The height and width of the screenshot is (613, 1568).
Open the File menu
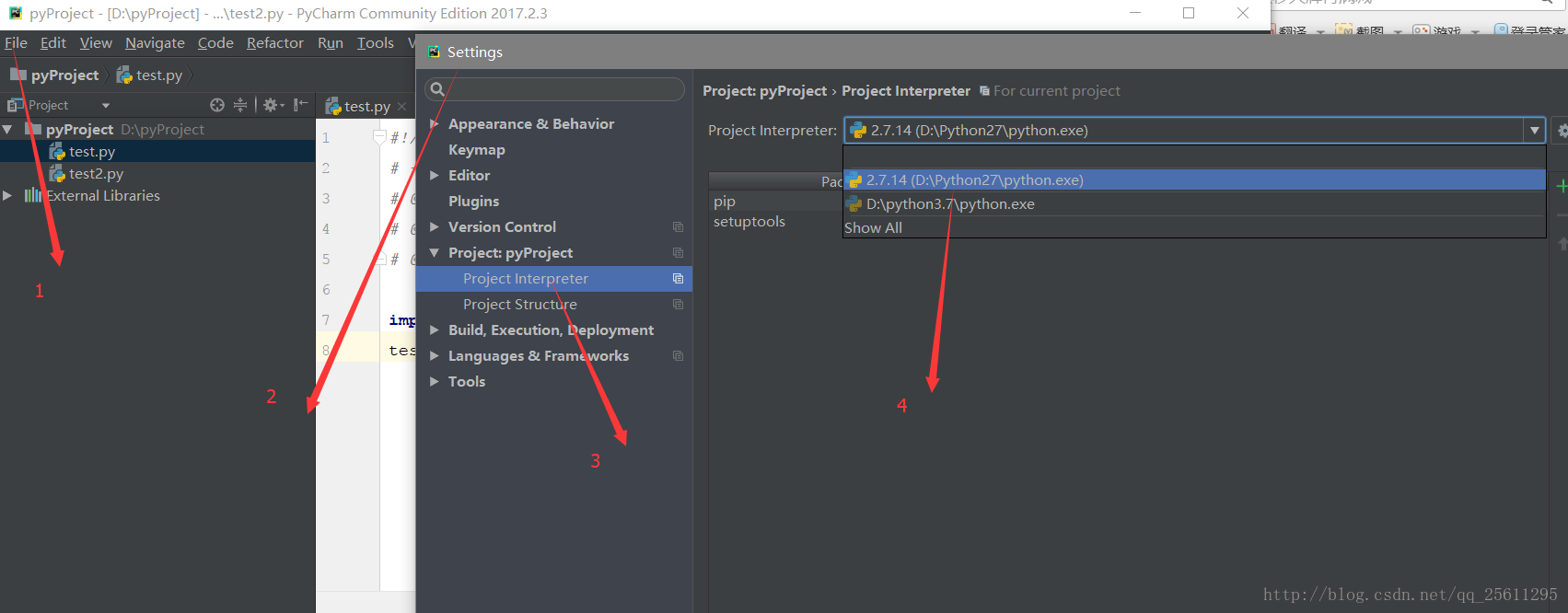(16, 43)
